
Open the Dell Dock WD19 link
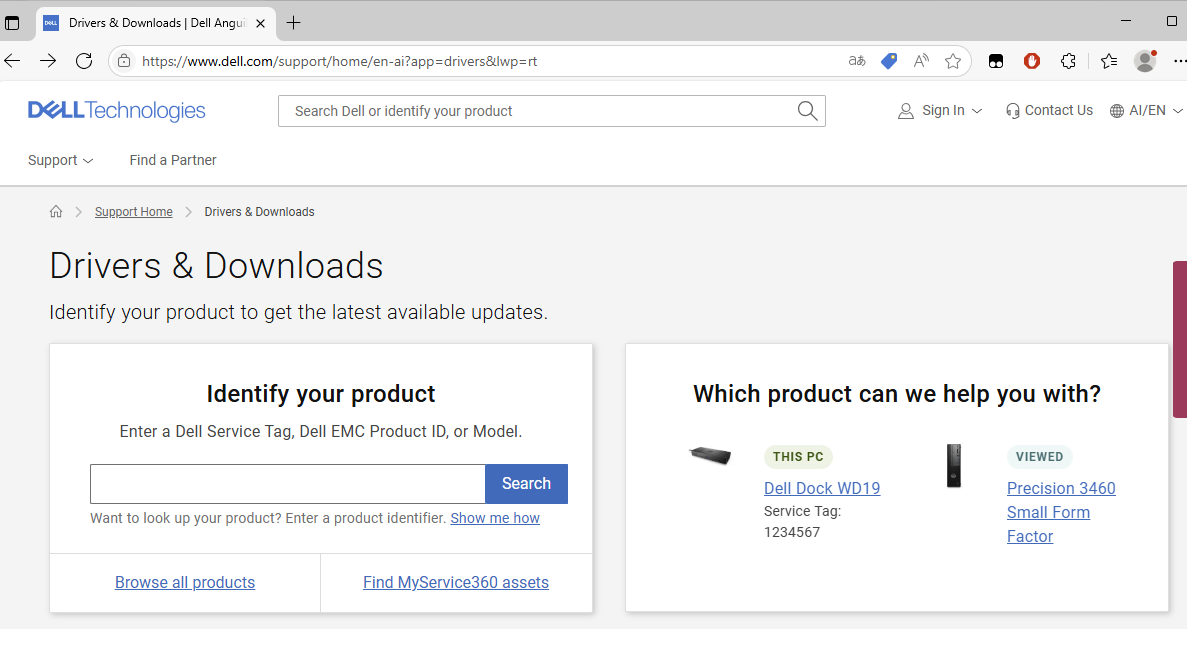tap(822, 489)
